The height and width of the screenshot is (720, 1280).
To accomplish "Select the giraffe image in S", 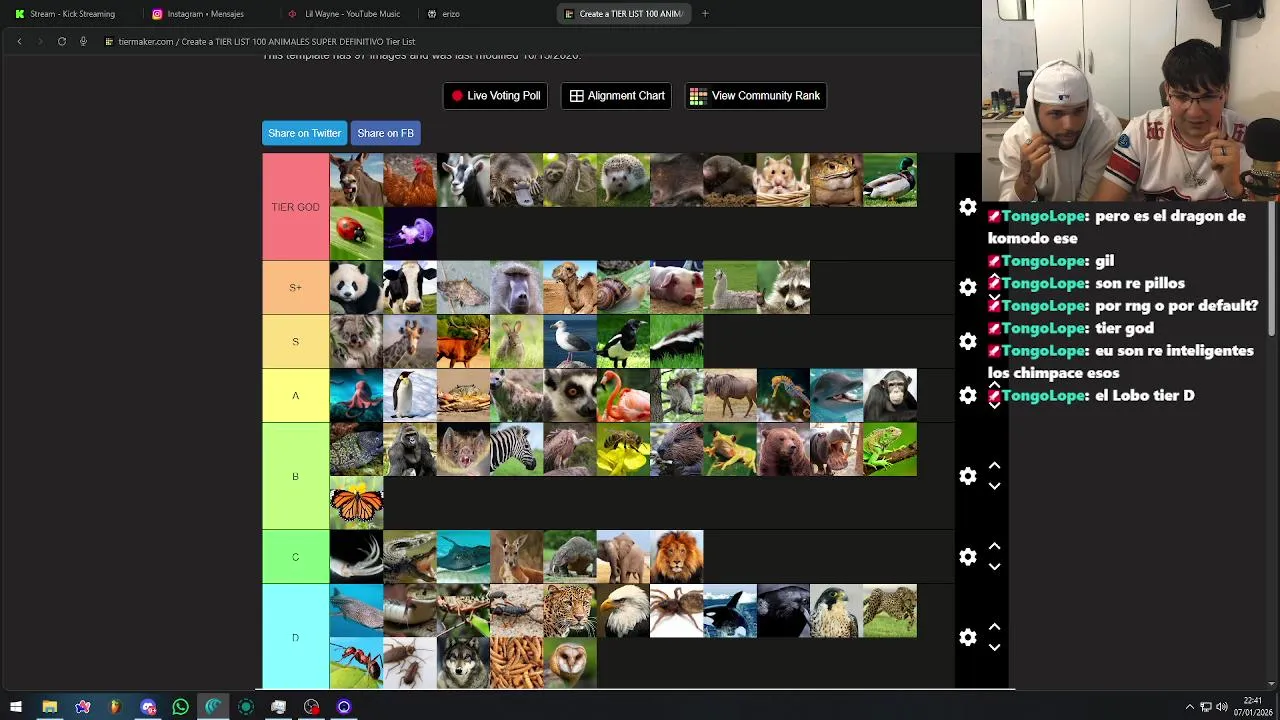I will click(410, 342).
